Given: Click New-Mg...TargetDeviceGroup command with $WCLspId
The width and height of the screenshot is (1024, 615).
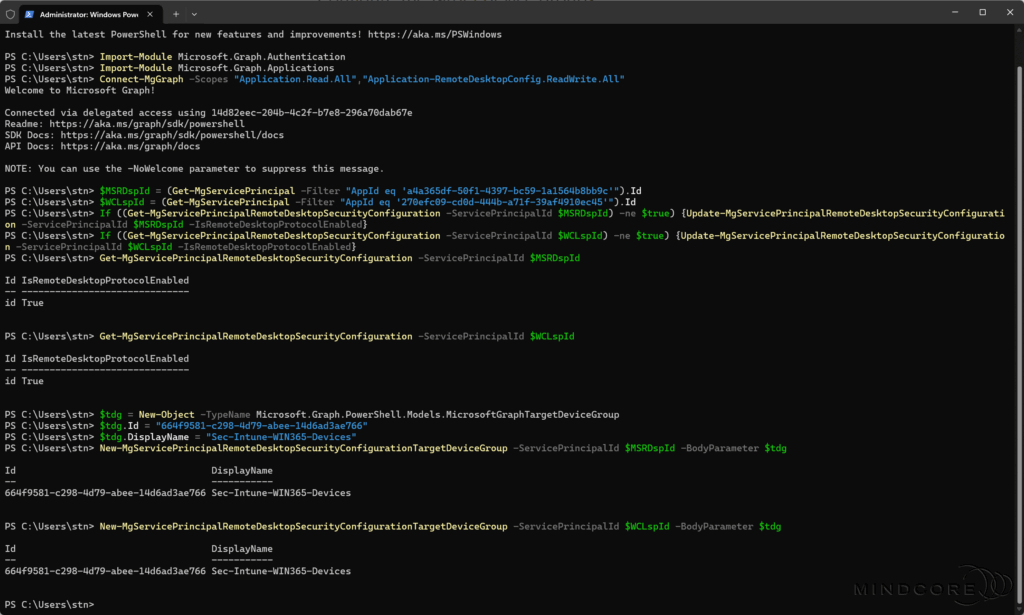Looking at the screenshot, I should (440, 526).
